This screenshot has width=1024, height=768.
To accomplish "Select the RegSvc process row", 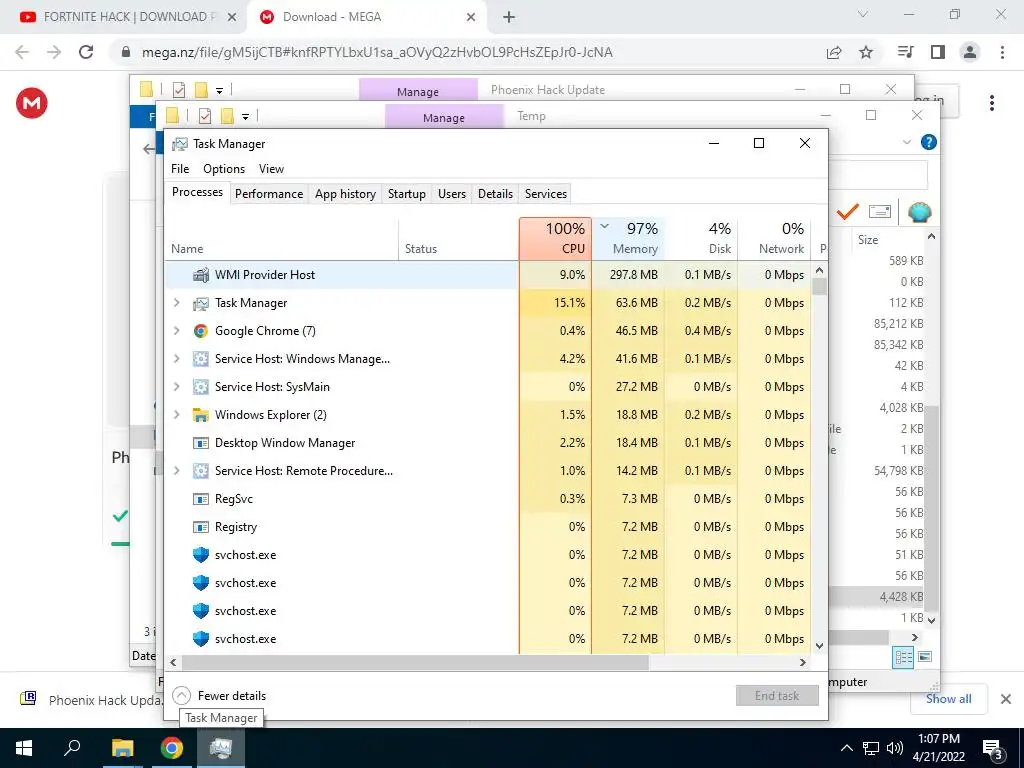I will point(488,498).
